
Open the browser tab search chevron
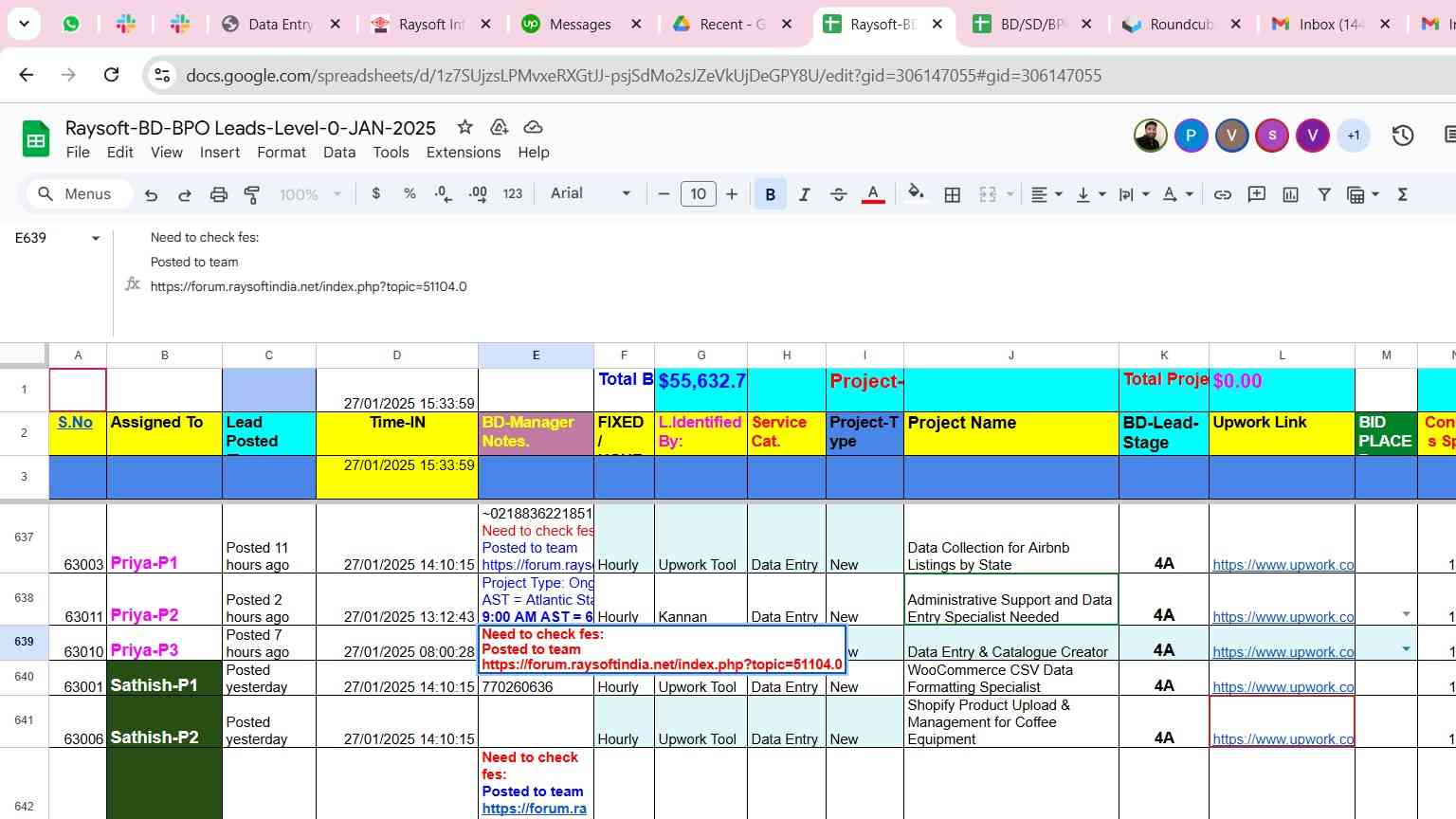(24, 24)
